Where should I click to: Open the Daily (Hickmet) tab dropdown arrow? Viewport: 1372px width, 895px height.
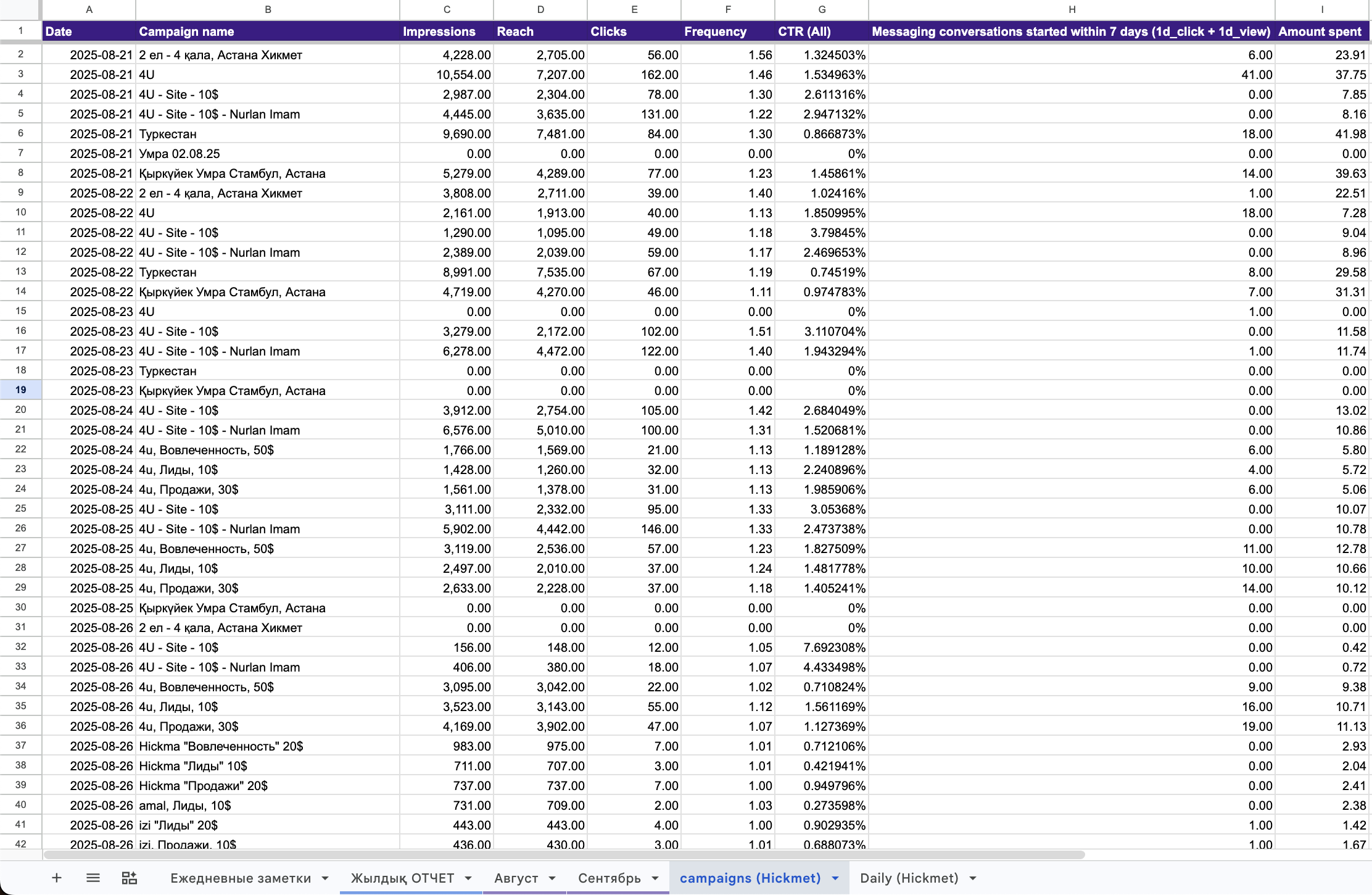973,878
